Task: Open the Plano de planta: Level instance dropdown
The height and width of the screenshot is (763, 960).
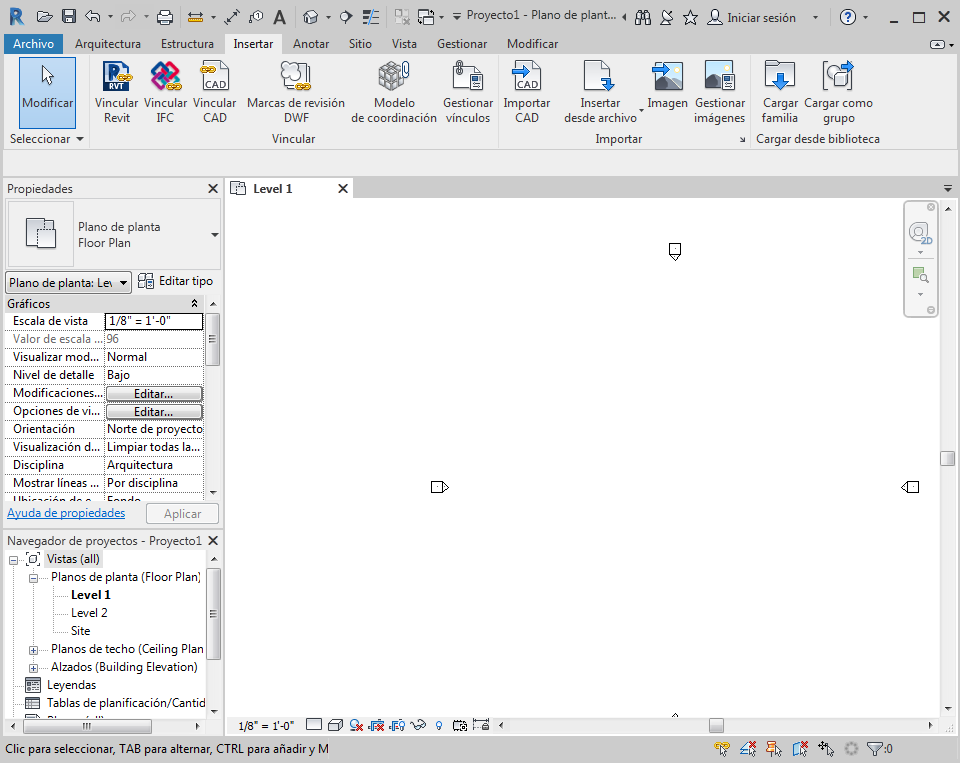Action: [x=69, y=282]
